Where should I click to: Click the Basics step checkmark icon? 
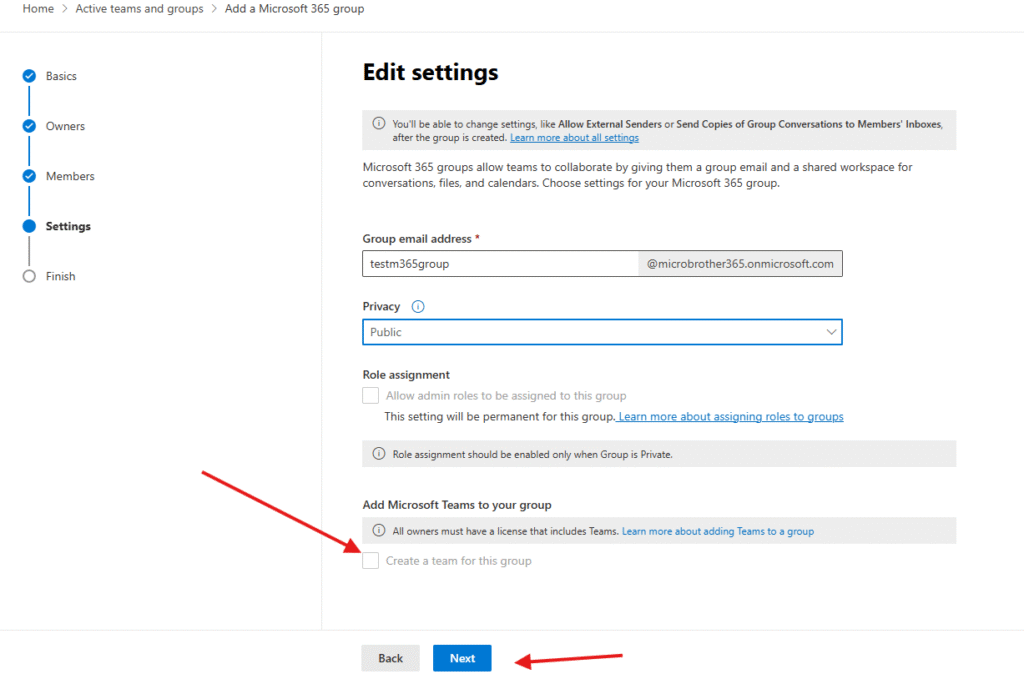[29, 76]
